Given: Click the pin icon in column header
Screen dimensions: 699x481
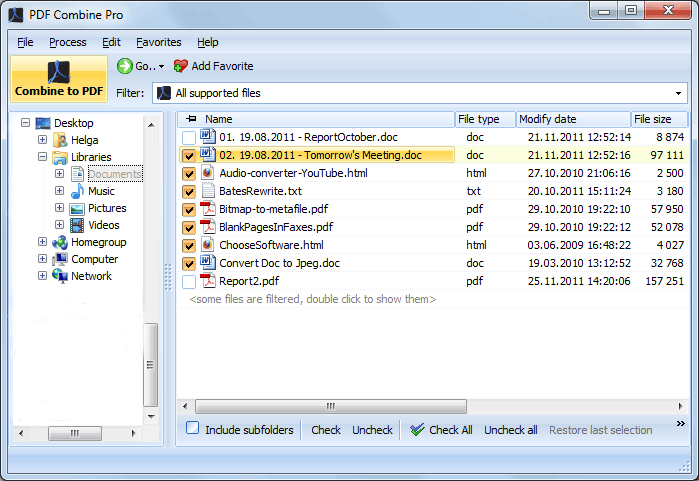Looking at the screenshot, I should [191, 119].
